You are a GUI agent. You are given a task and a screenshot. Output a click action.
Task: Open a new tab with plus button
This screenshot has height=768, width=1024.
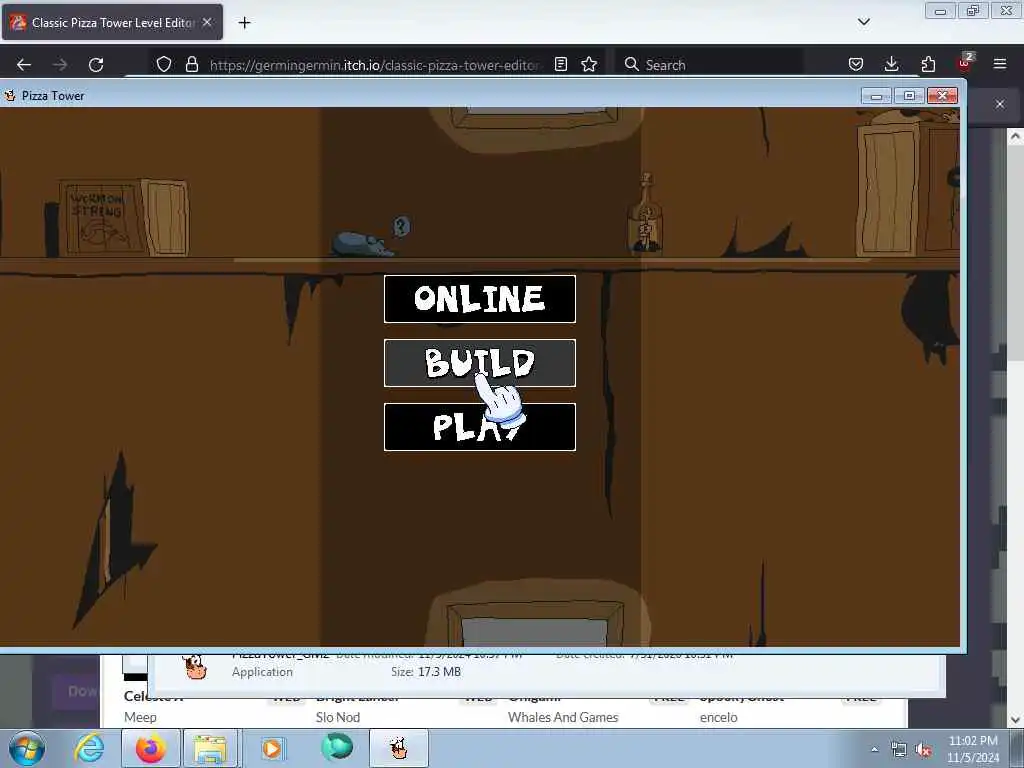(244, 23)
